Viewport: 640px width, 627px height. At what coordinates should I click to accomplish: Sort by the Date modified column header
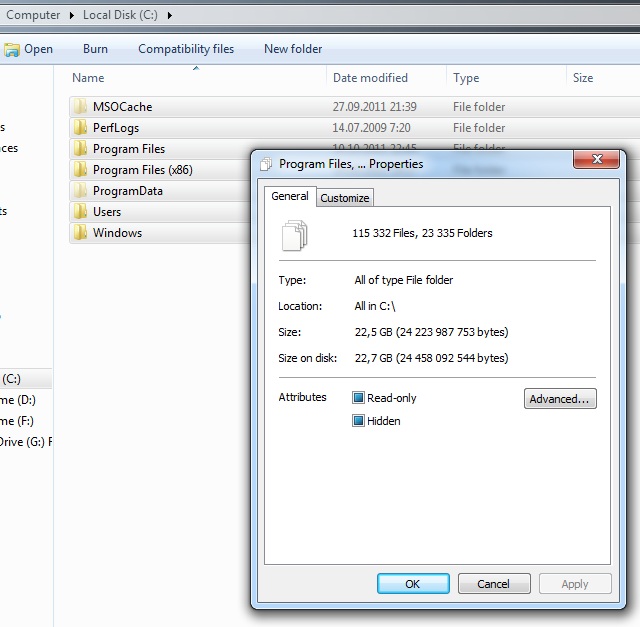pos(370,78)
